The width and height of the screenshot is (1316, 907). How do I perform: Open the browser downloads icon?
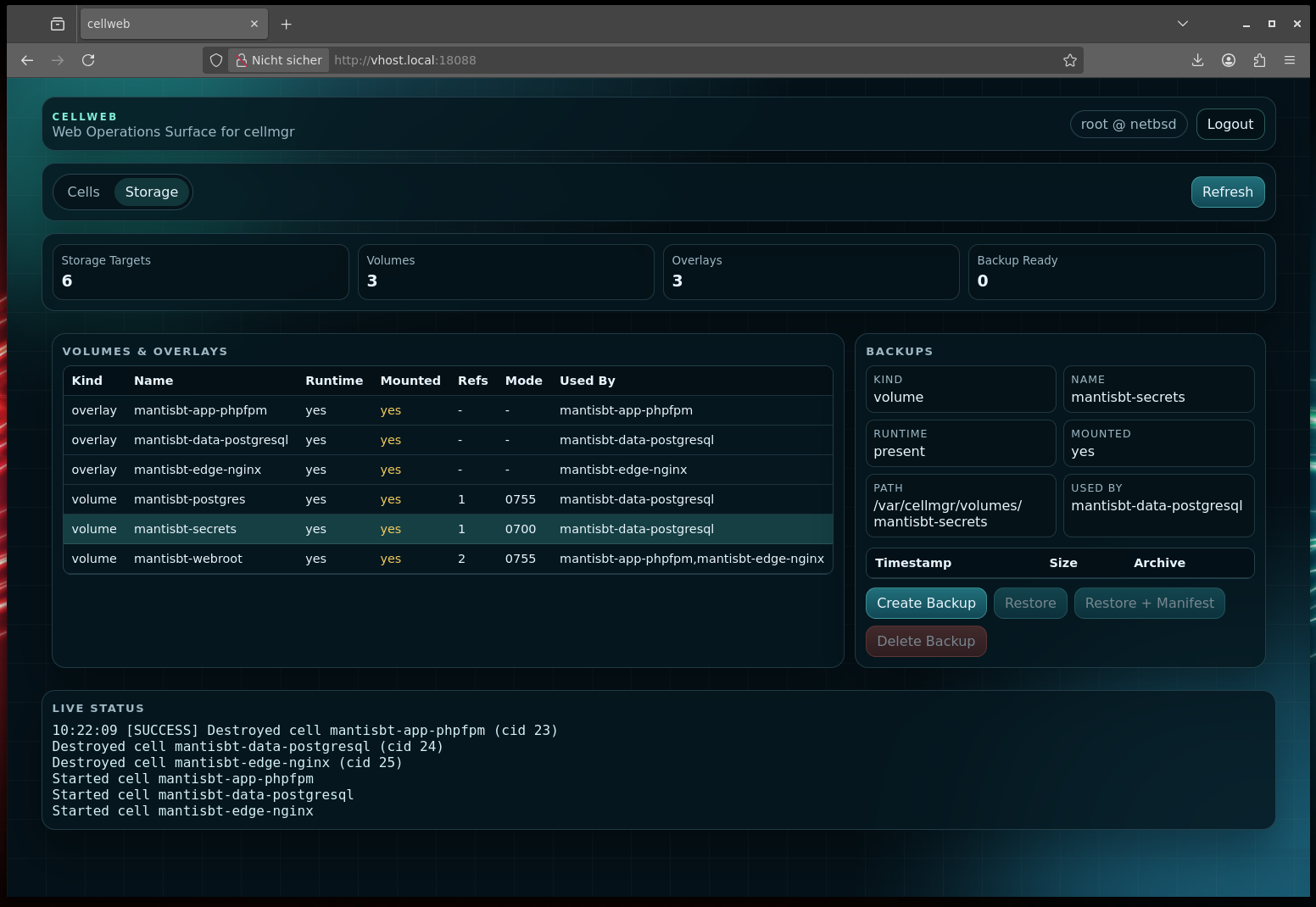coord(1197,60)
